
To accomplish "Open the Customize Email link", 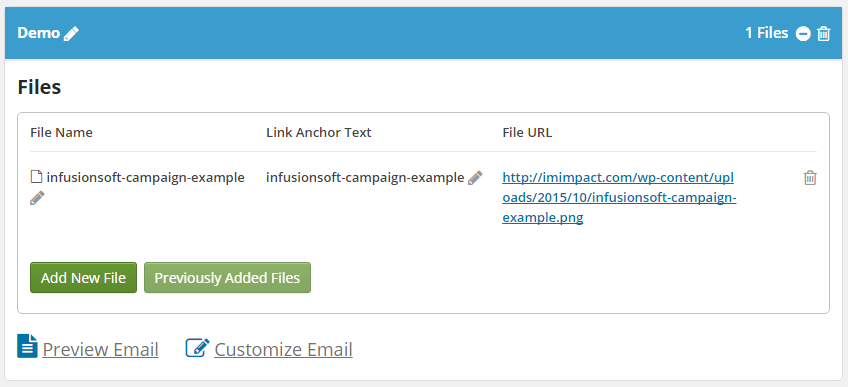I will (283, 350).
